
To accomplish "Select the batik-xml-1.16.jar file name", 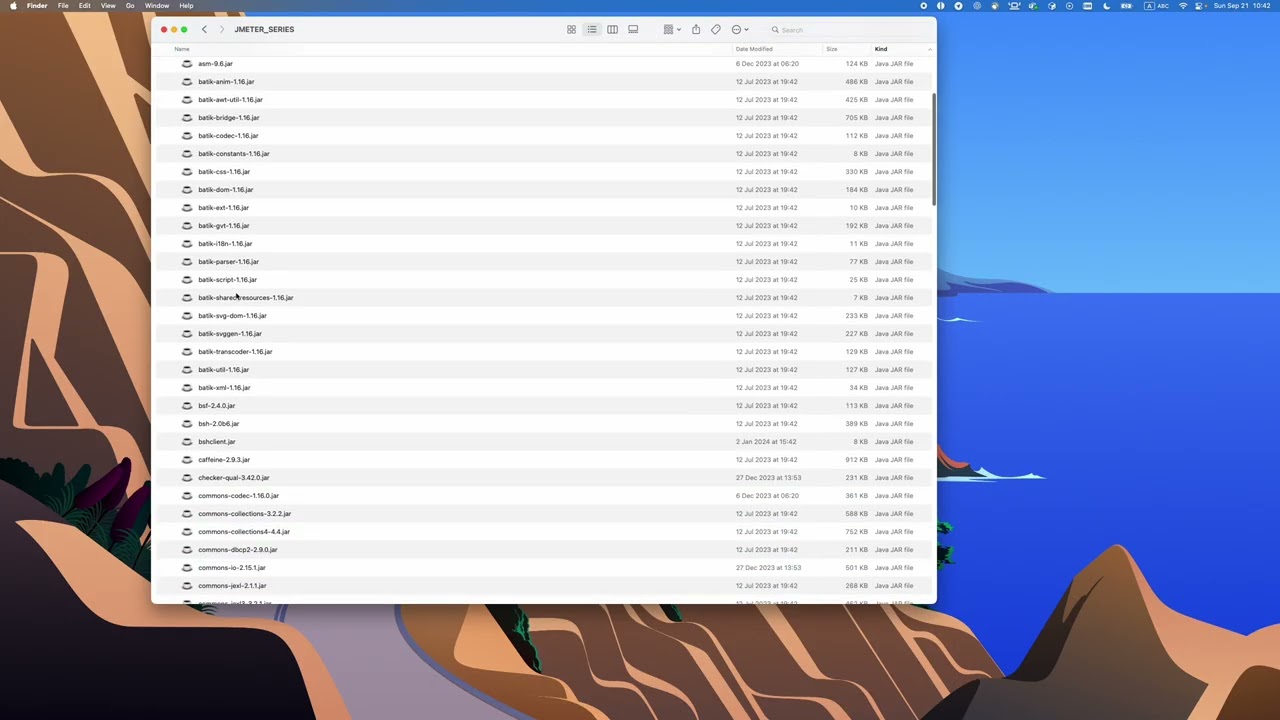I will click(224, 388).
